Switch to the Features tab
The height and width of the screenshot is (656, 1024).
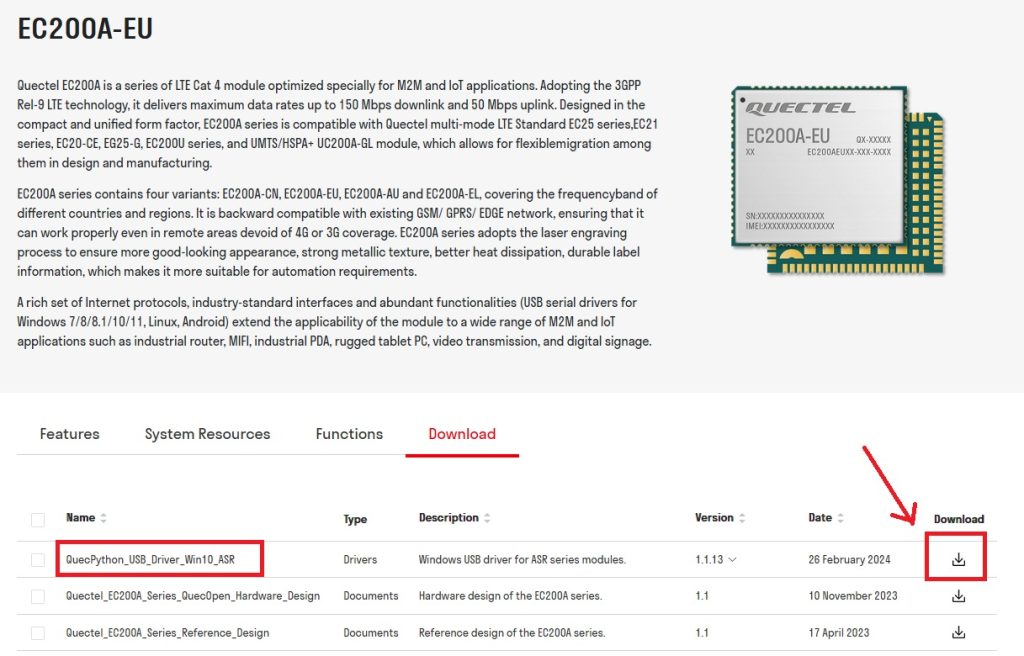coord(68,433)
